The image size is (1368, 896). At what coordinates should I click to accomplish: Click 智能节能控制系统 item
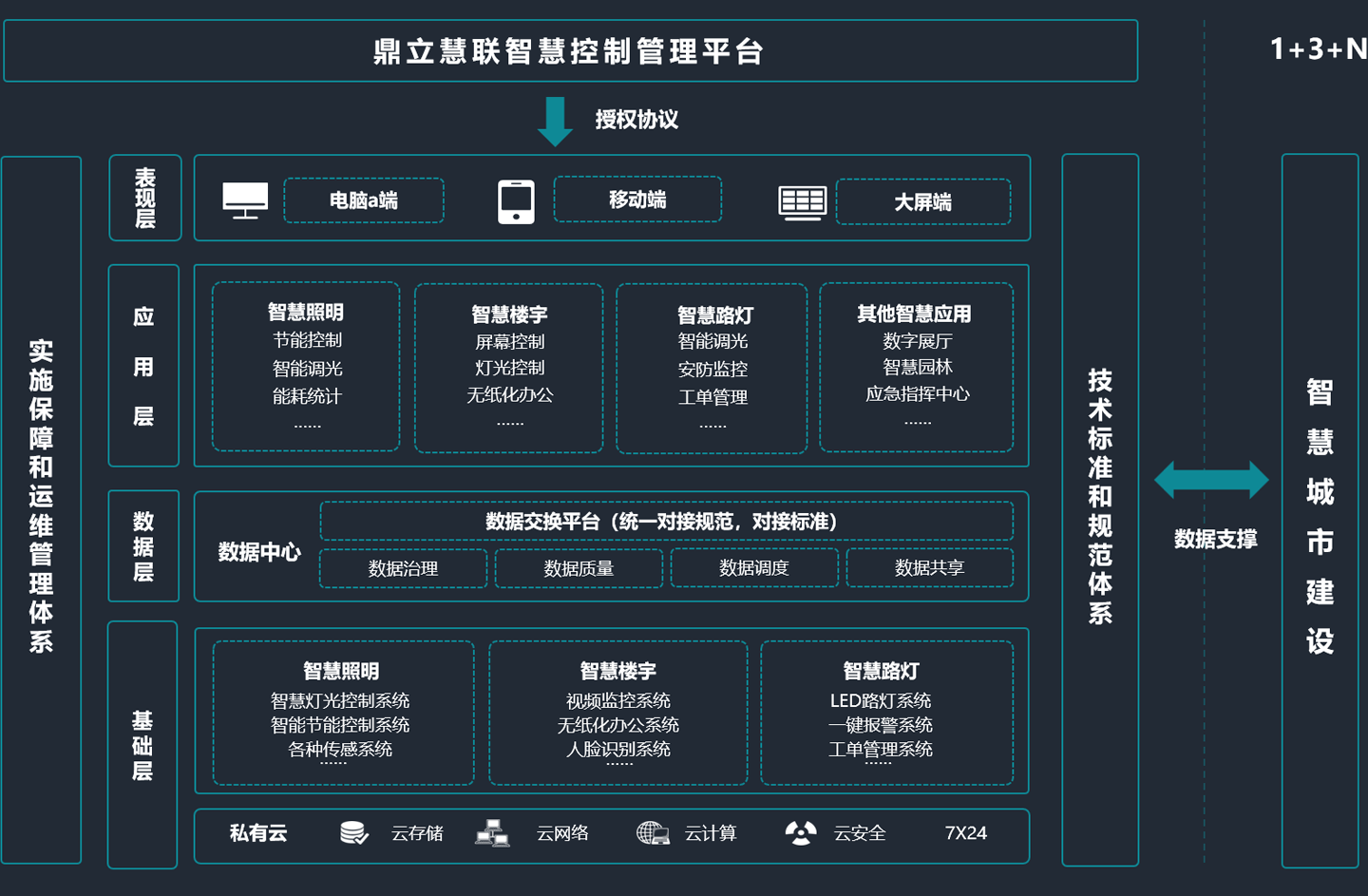tap(340, 725)
